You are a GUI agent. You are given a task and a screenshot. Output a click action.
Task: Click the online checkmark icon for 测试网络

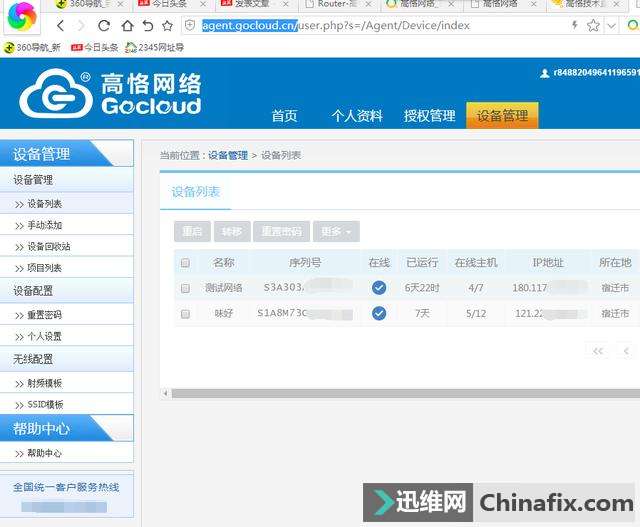379,287
